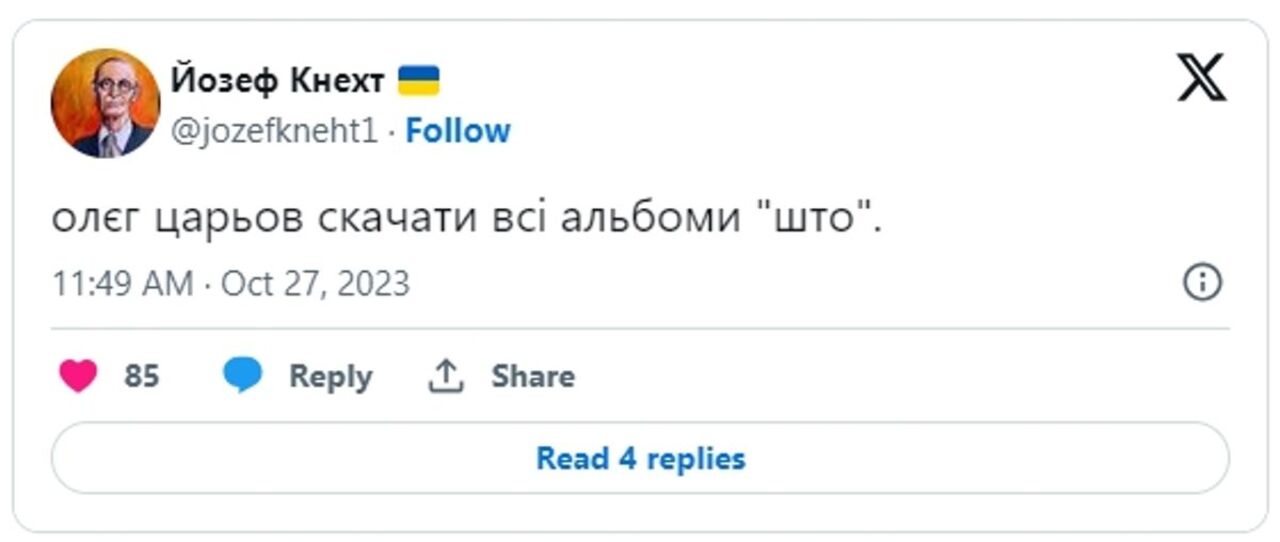Open the Twitter info circle icon

1202,283
